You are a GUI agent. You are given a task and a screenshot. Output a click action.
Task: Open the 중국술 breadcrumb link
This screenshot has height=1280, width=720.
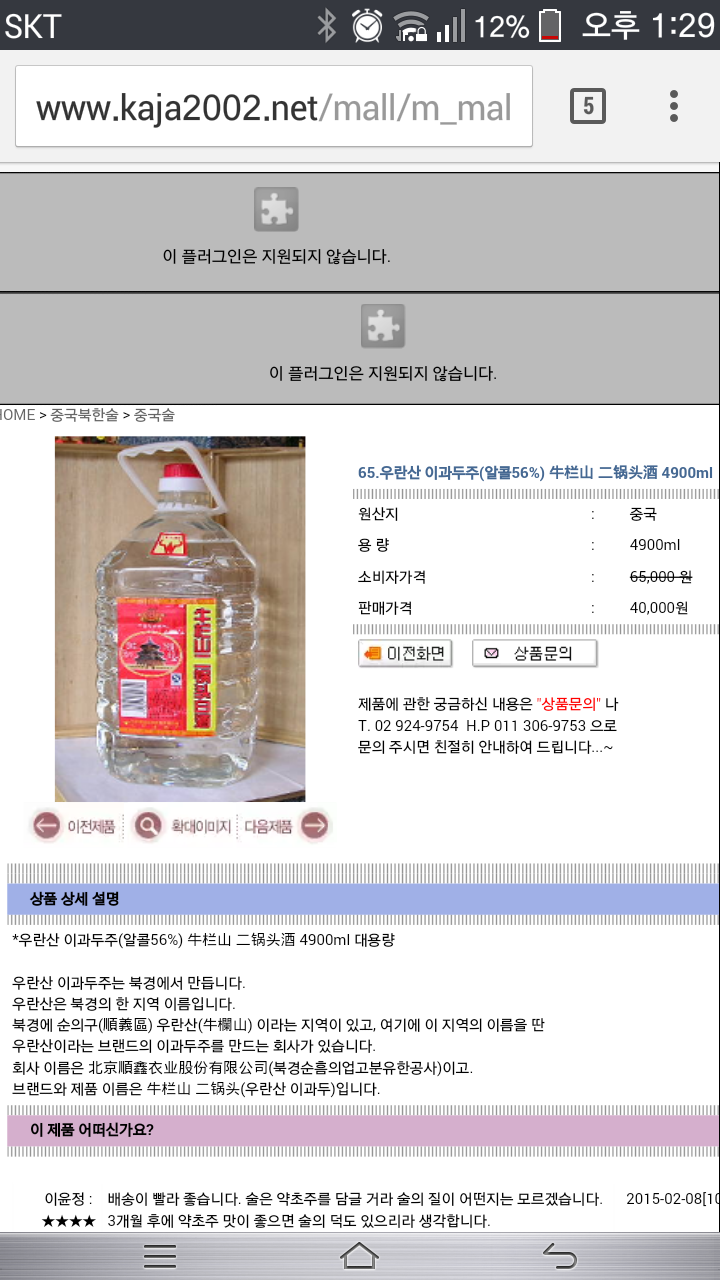click(x=154, y=415)
